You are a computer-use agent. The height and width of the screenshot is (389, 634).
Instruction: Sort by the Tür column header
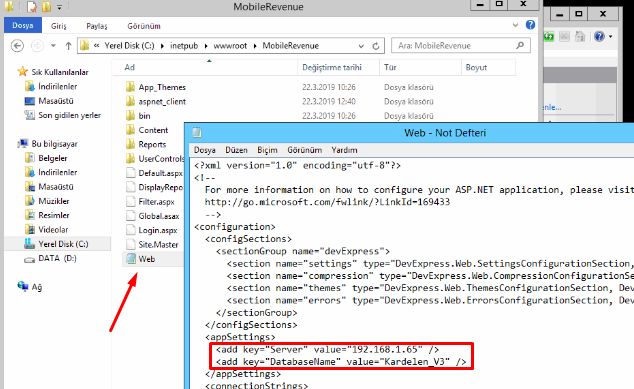tap(390, 67)
